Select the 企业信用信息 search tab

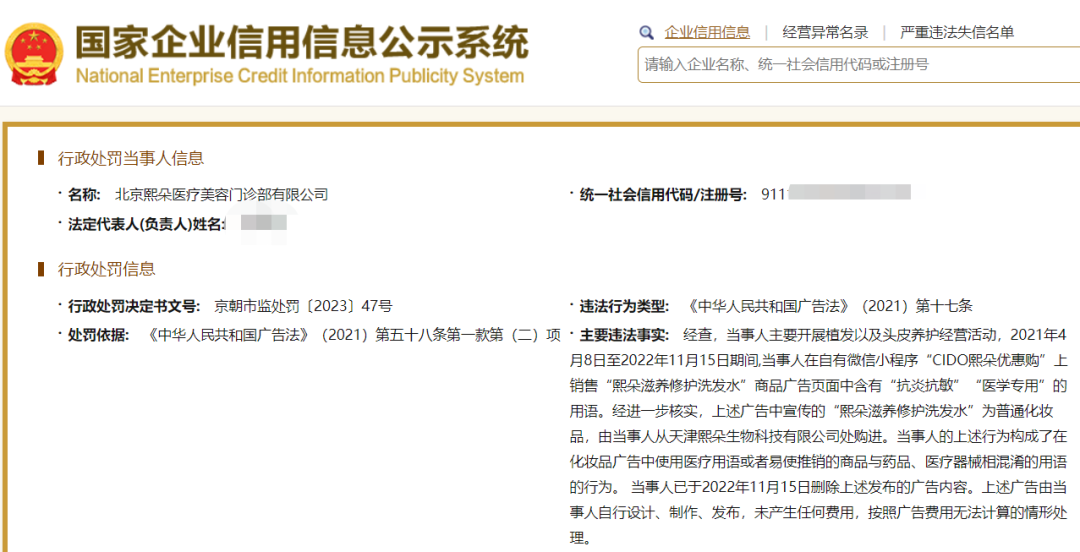point(707,33)
